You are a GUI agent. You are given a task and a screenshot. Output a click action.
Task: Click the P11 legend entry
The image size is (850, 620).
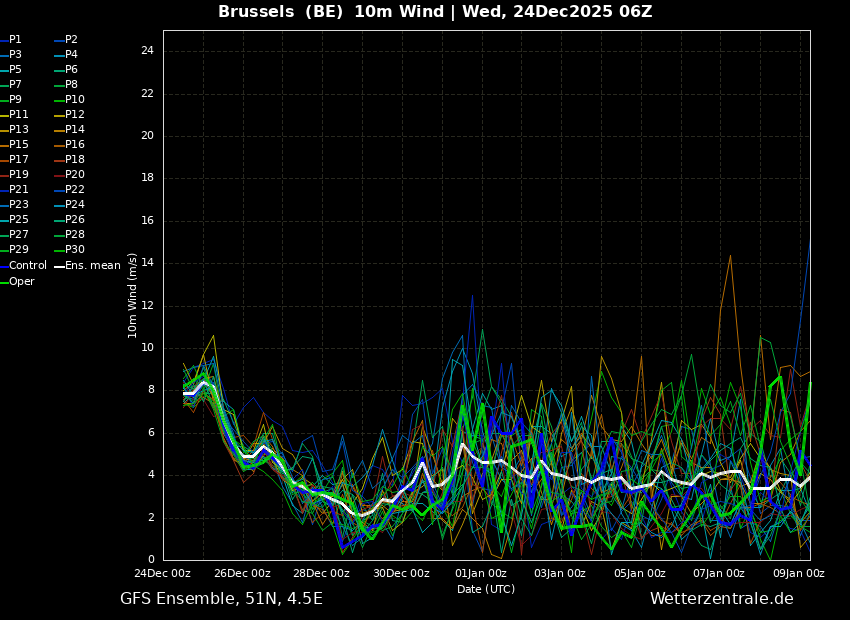(14, 114)
